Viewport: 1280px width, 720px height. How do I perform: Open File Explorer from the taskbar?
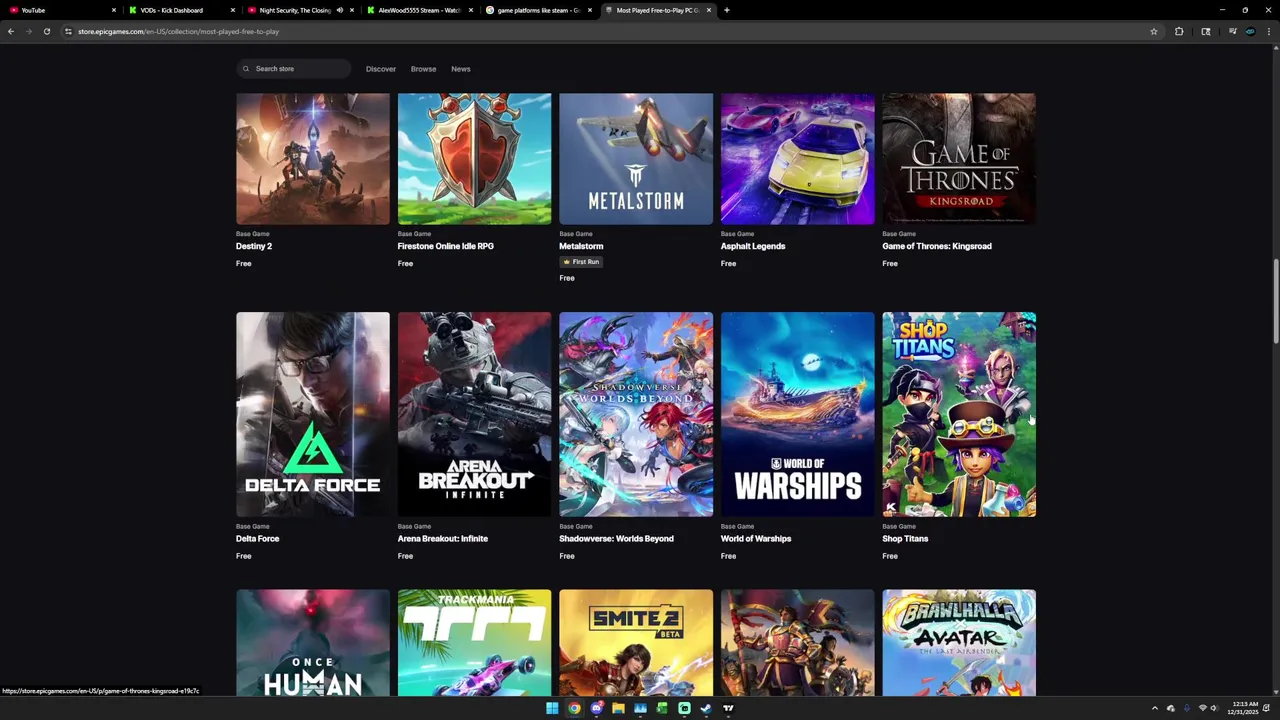coord(618,708)
